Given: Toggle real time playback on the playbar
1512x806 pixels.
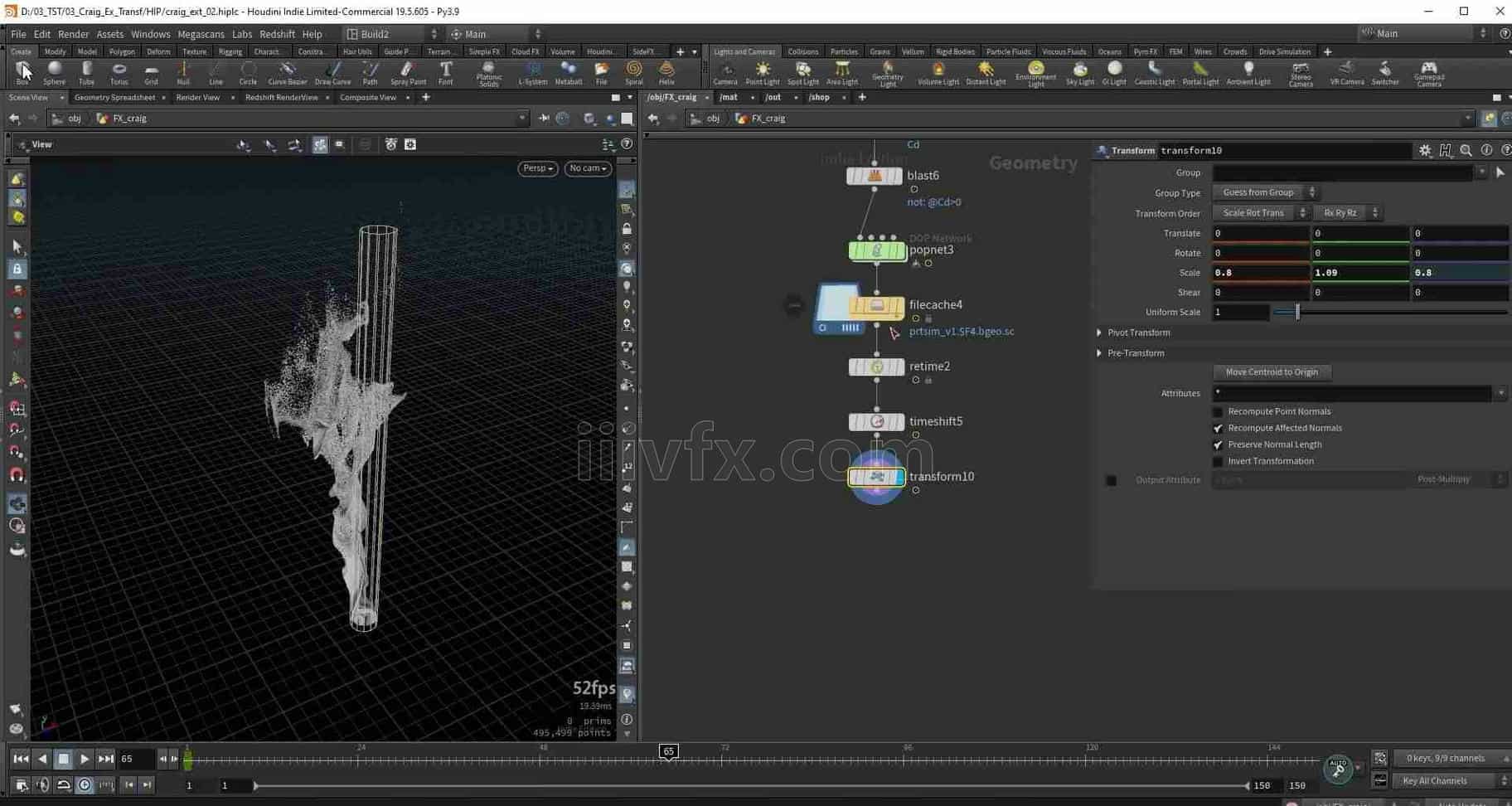Looking at the screenshot, I should pyautogui.click(x=85, y=785).
